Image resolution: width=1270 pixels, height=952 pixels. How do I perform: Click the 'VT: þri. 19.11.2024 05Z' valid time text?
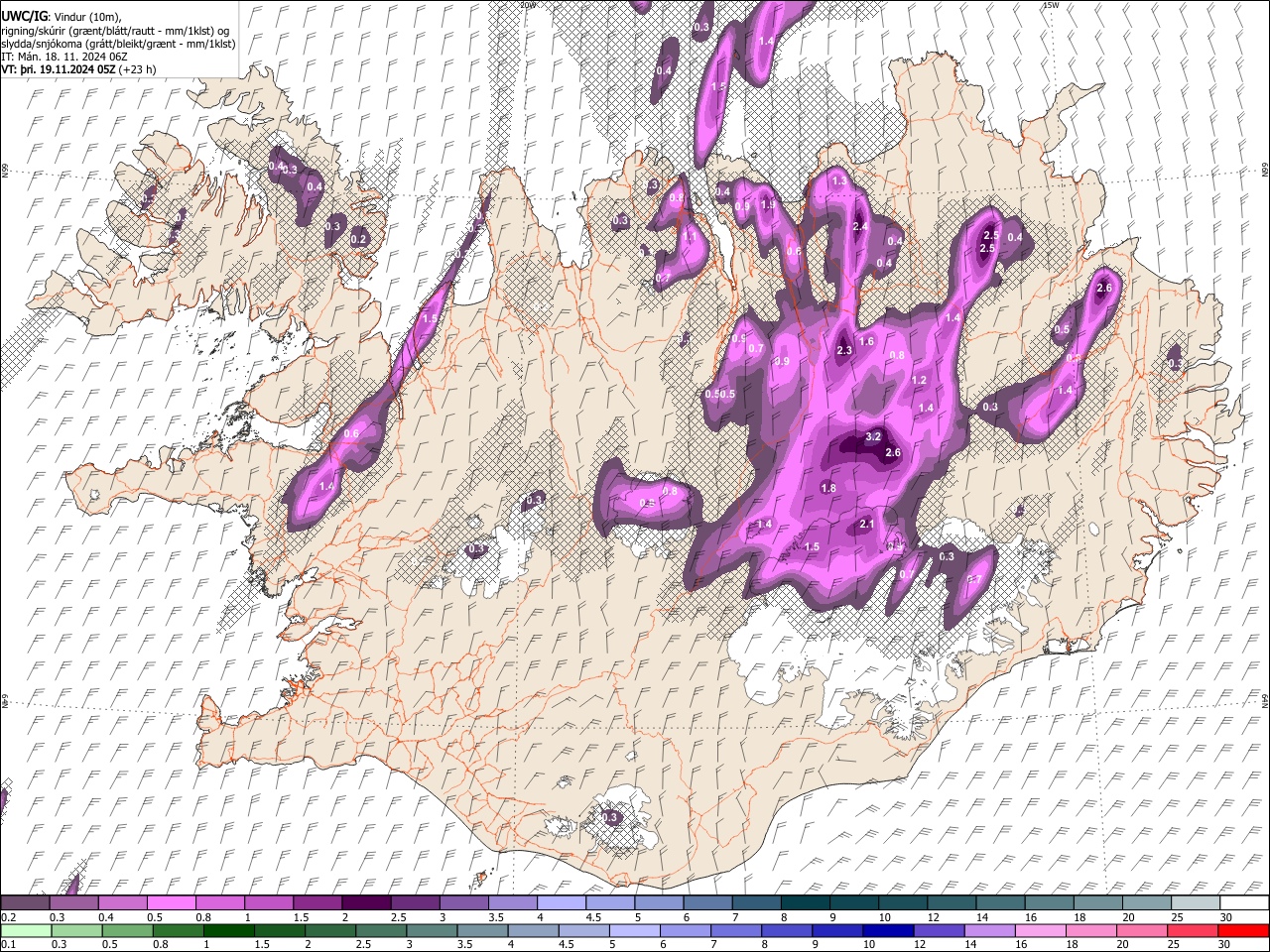pyautogui.click(x=58, y=70)
